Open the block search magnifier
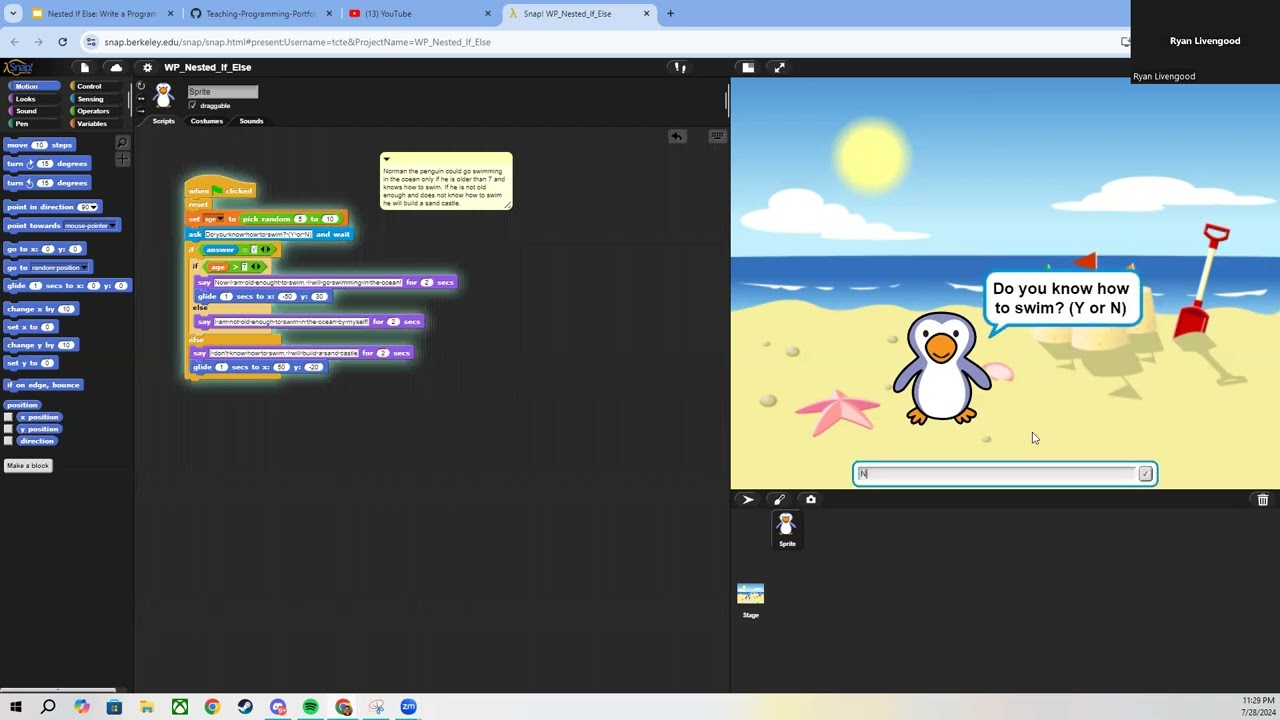Screen dimensions: 1280x720 (x=122, y=144)
